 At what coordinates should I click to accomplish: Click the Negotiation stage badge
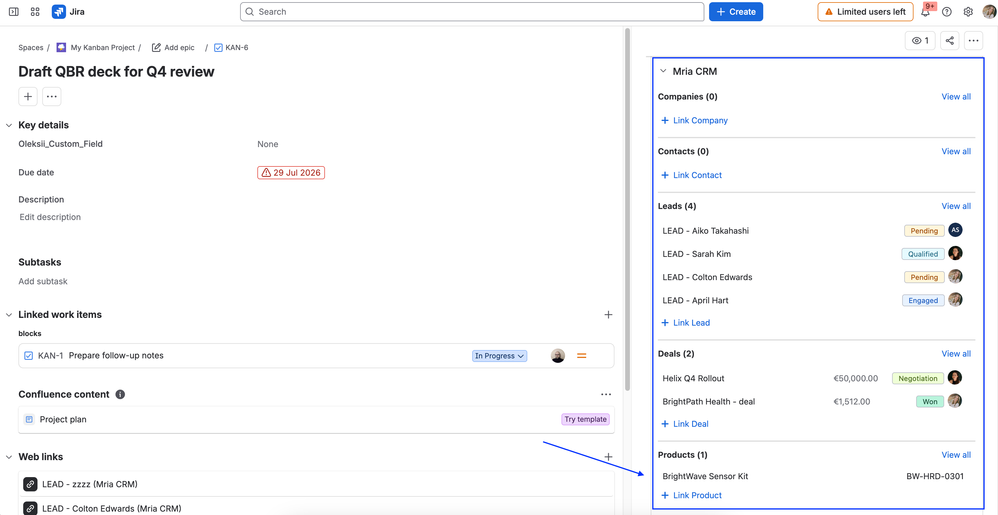pos(918,378)
